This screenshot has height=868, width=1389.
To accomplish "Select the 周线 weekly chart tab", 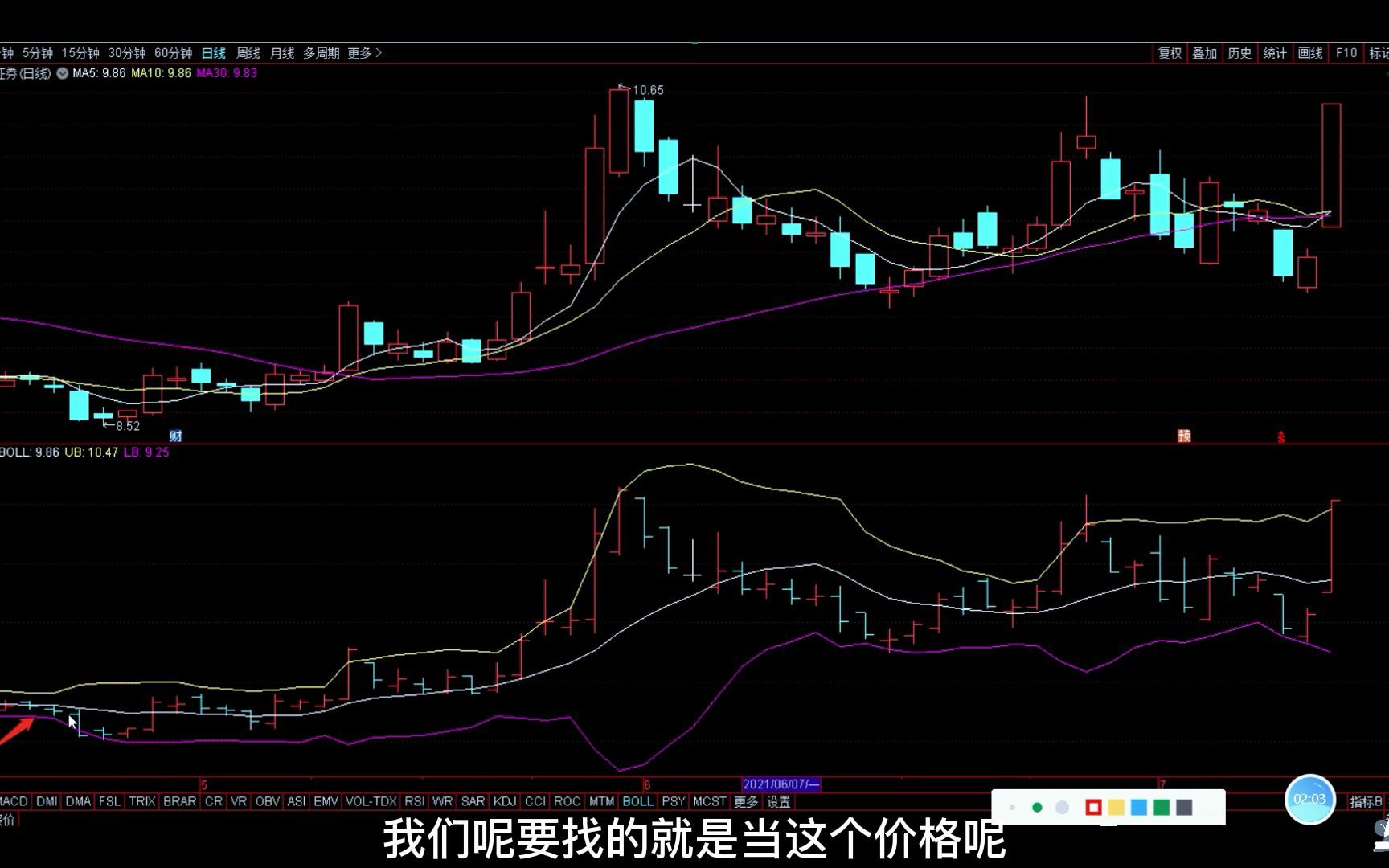I will (x=248, y=53).
